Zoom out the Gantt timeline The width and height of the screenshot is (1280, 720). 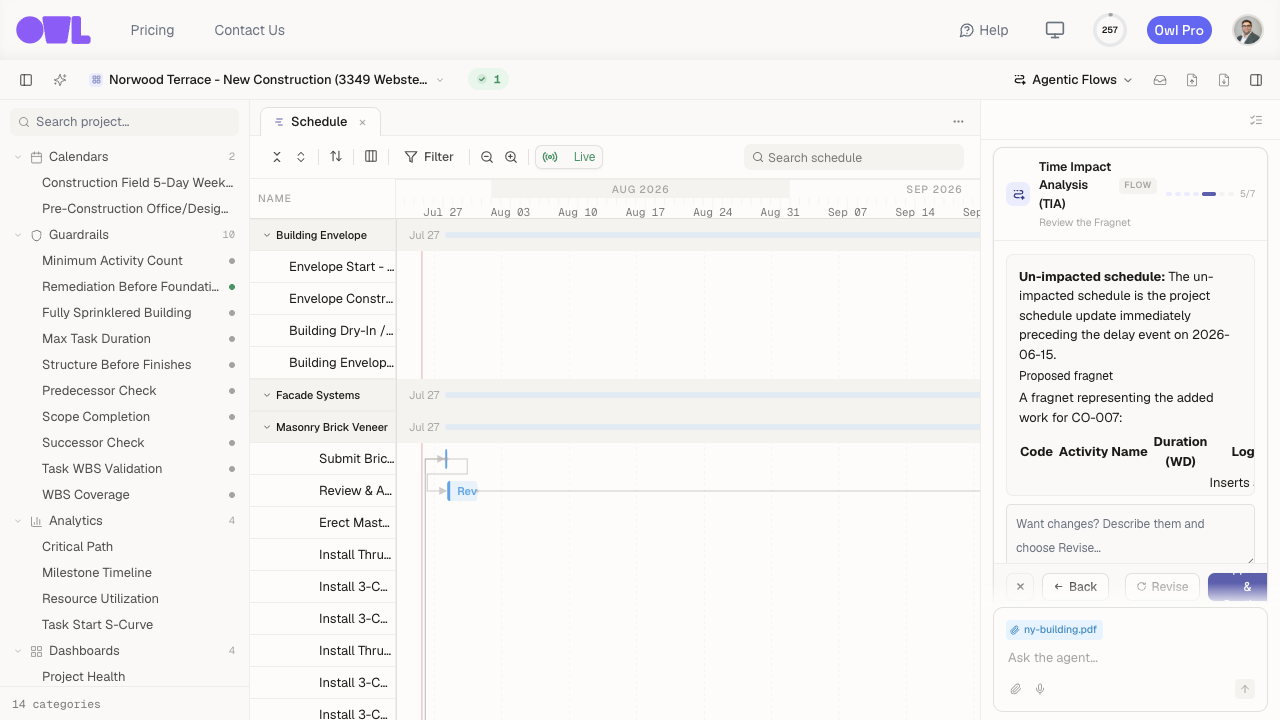(x=487, y=157)
